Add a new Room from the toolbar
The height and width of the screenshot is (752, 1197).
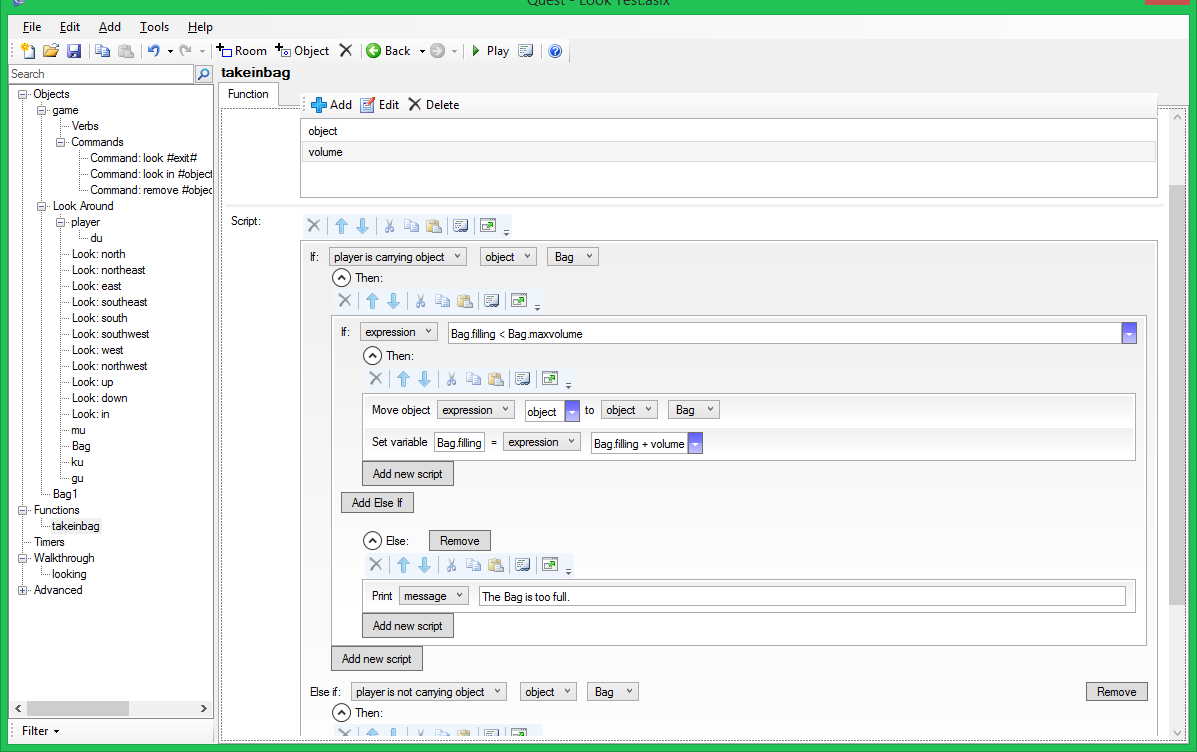pos(242,51)
